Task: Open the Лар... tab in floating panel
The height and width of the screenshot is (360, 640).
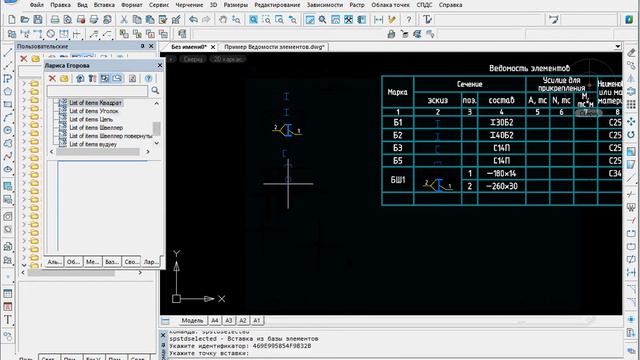Action: [150, 262]
